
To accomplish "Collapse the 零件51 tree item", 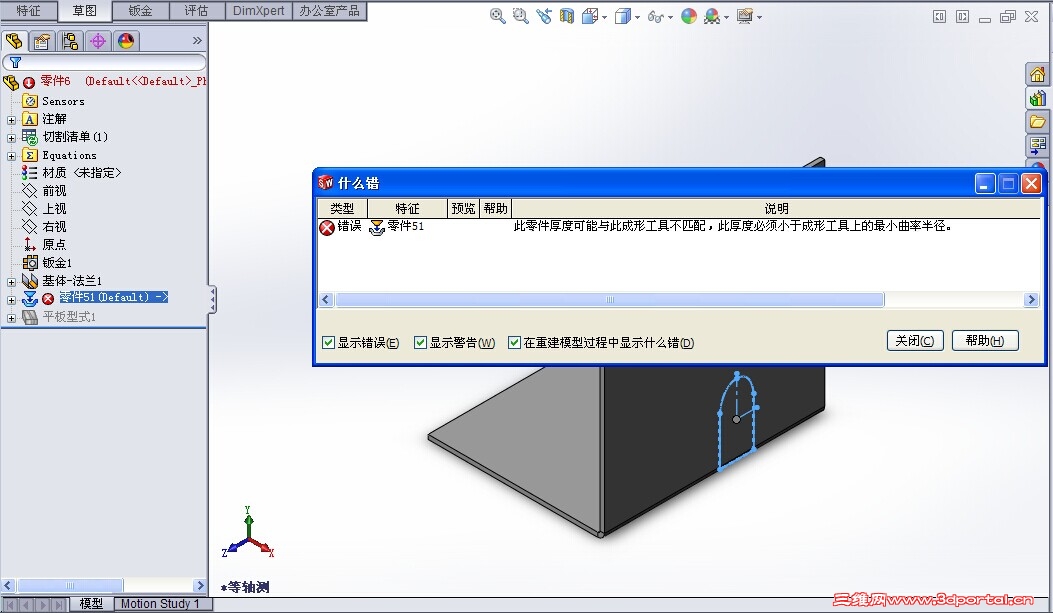I will pyautogui.click(x=9, y=297).
